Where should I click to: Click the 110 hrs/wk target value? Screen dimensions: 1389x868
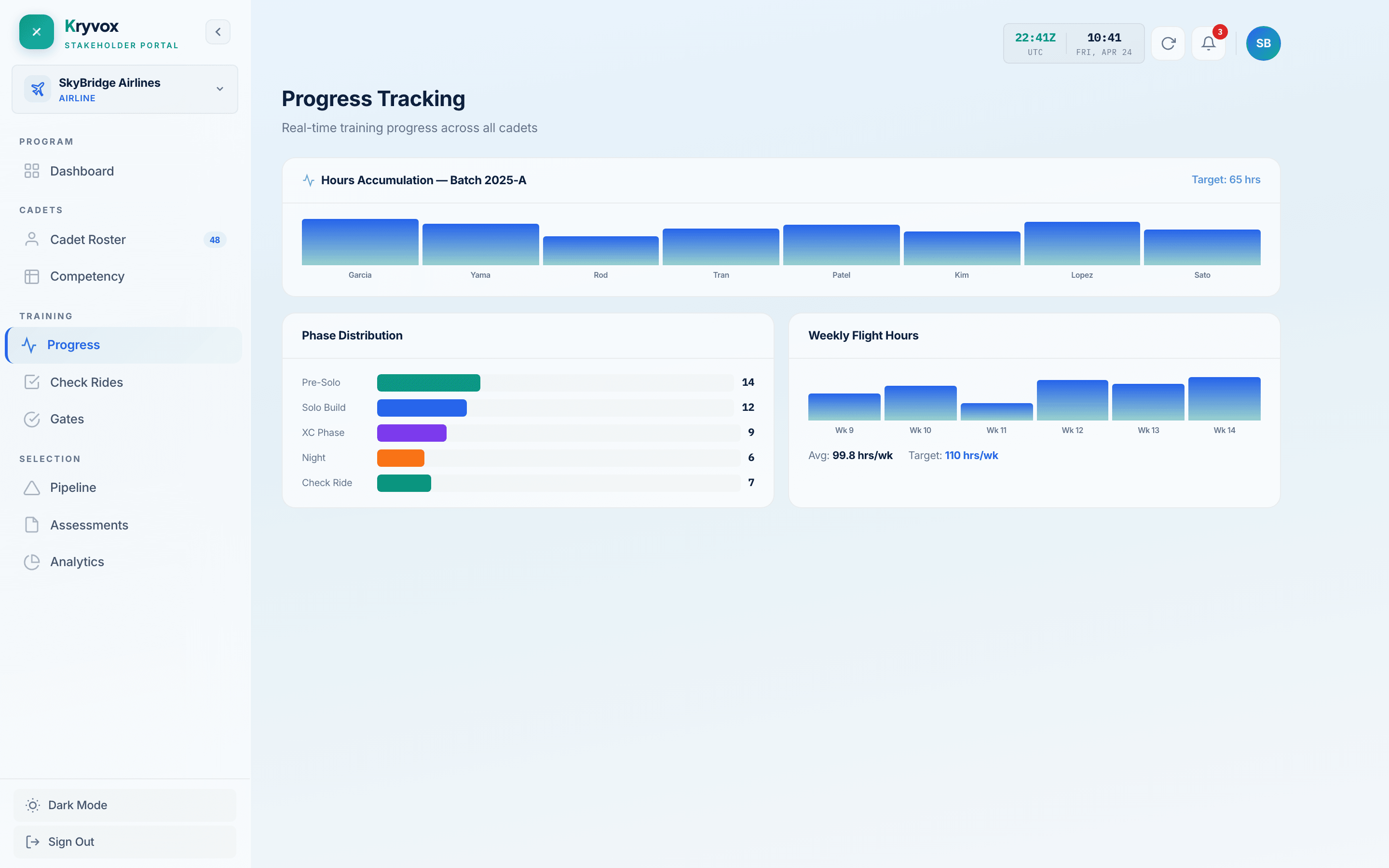pos(971,455)
